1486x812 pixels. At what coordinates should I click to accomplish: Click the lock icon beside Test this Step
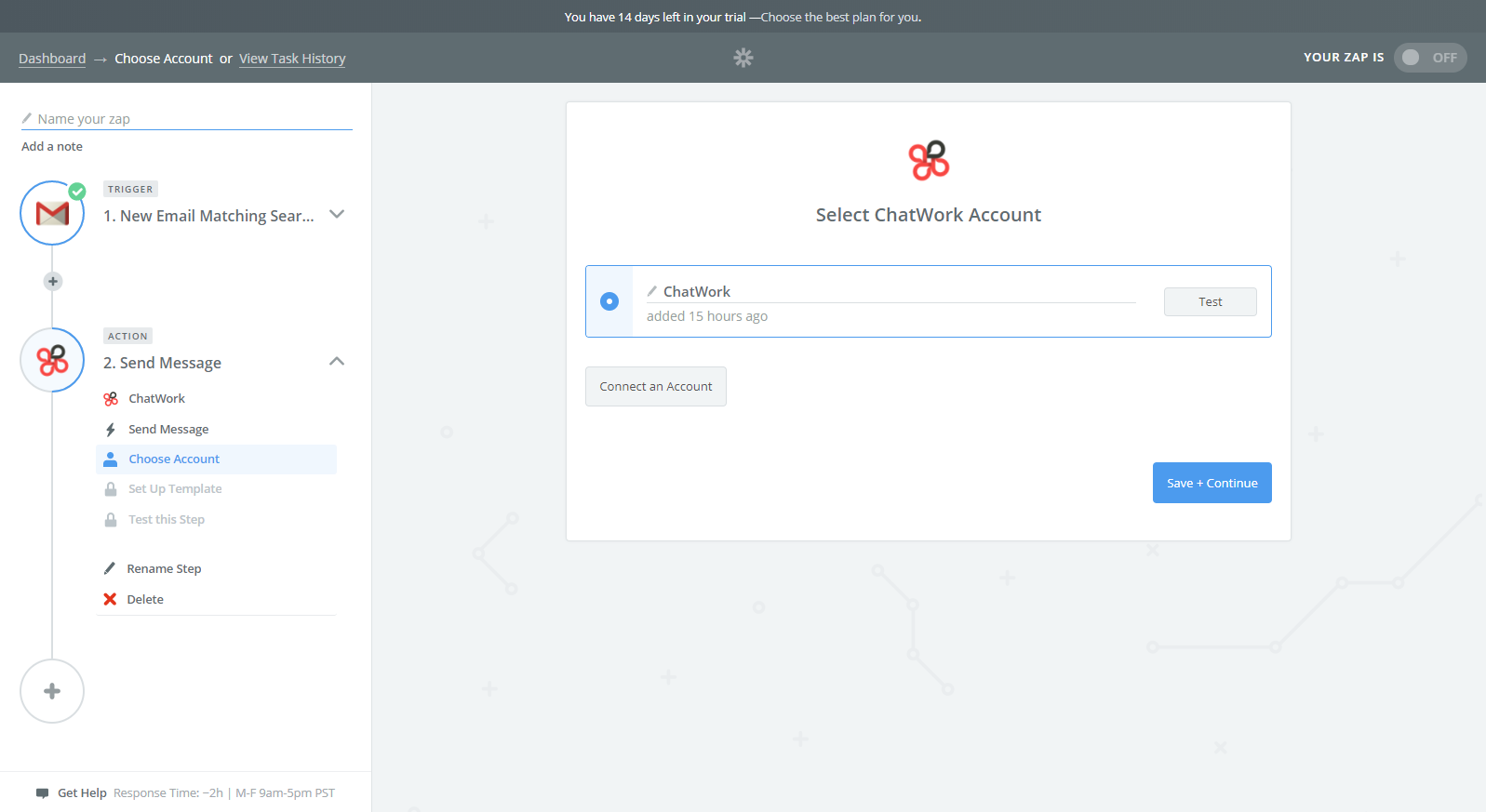[111, 520]
